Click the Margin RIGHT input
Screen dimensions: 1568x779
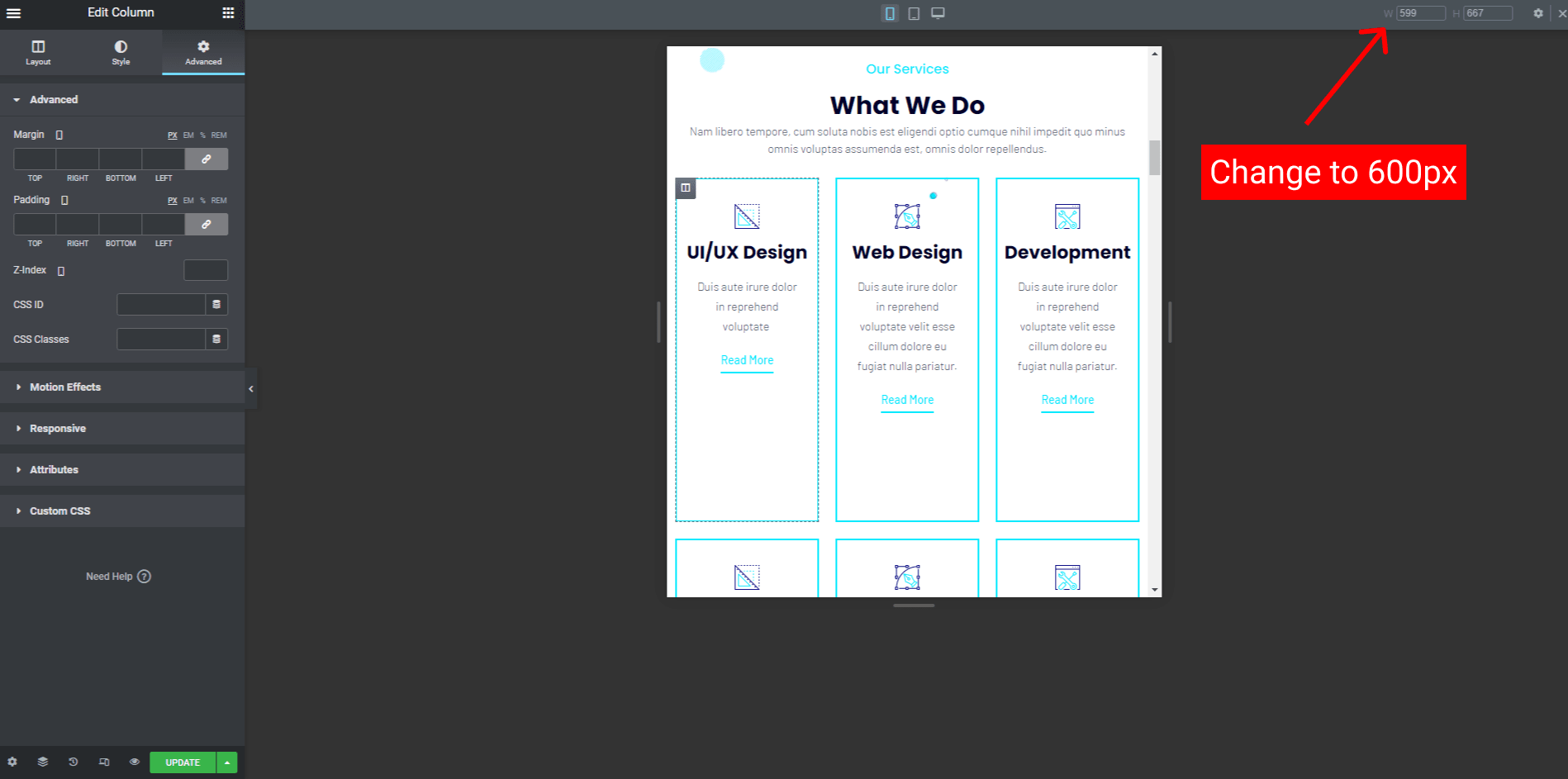tap(78, 159)
